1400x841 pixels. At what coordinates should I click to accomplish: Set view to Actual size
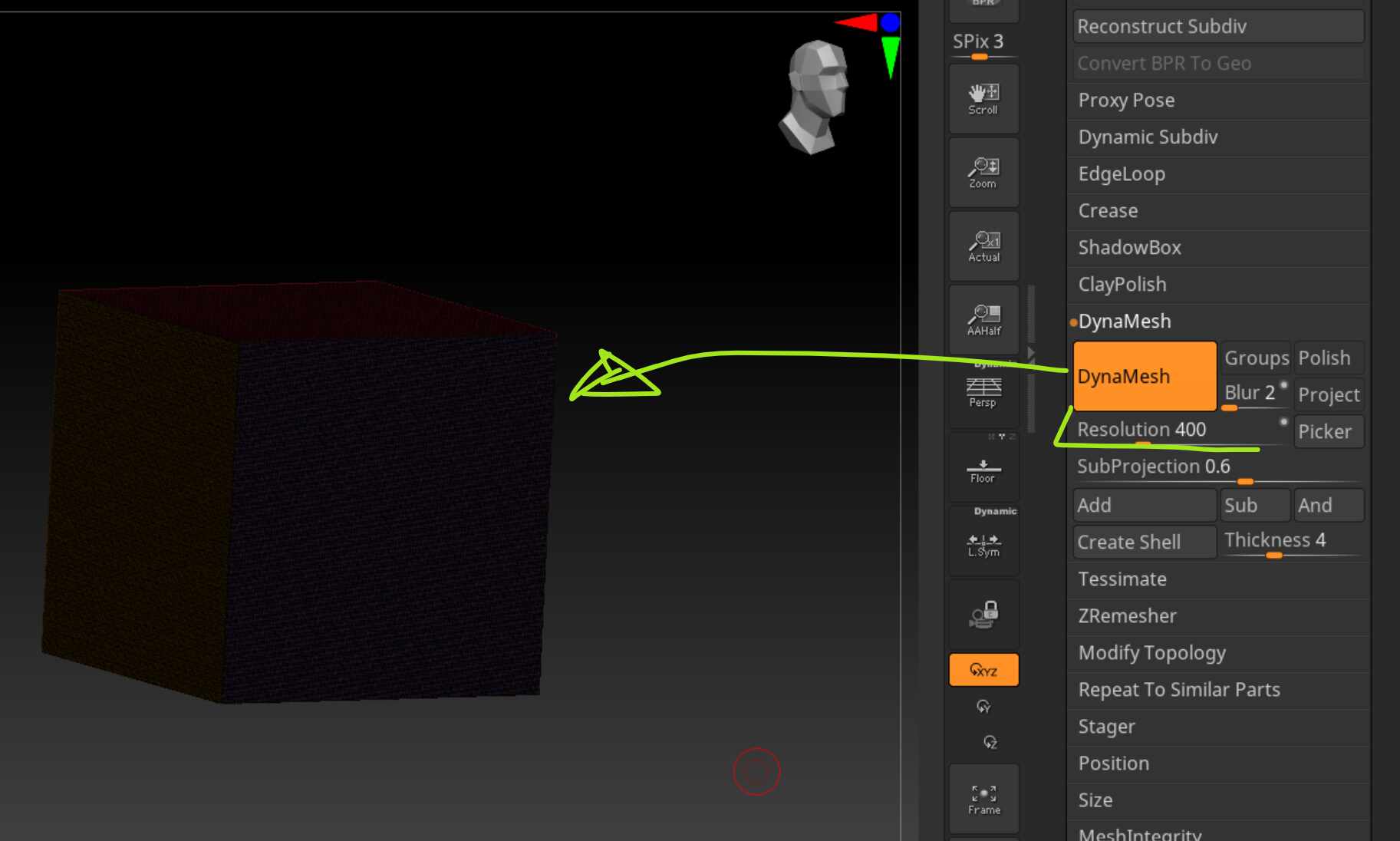click(x=983, y=246)
